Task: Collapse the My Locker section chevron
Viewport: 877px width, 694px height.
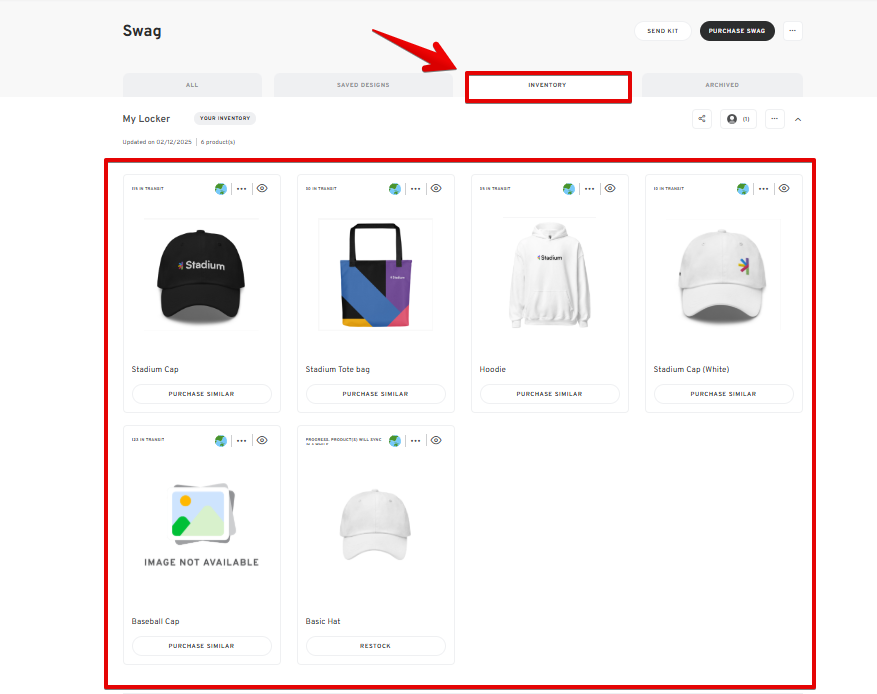Action: [x=798, y=119]
